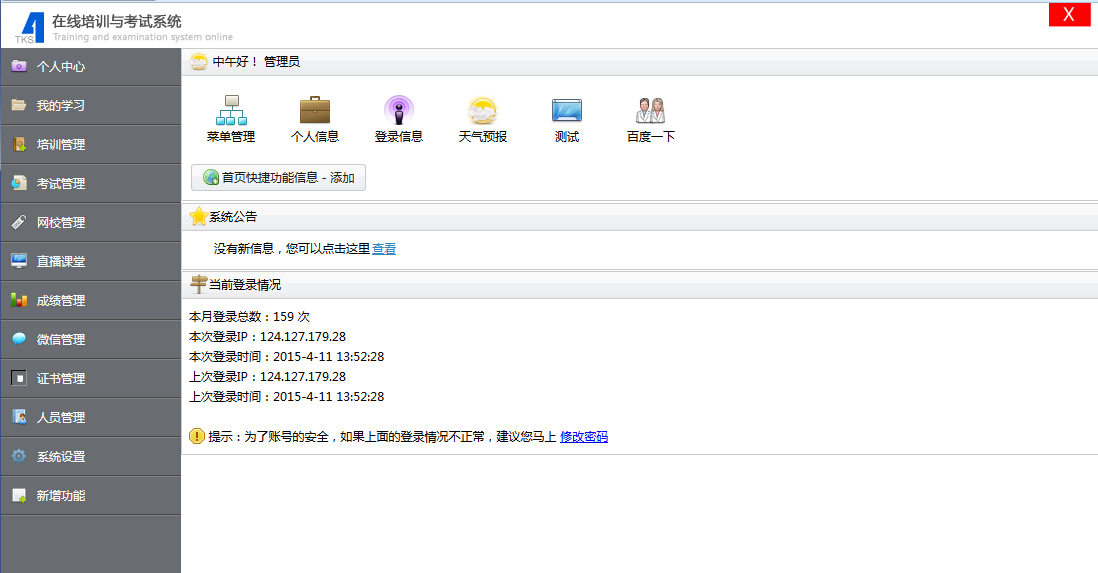Click the certificate icon beside 证书管理
Image resolution: width=1098 pixels, height=573 pixels.
[x=19, y=378]
